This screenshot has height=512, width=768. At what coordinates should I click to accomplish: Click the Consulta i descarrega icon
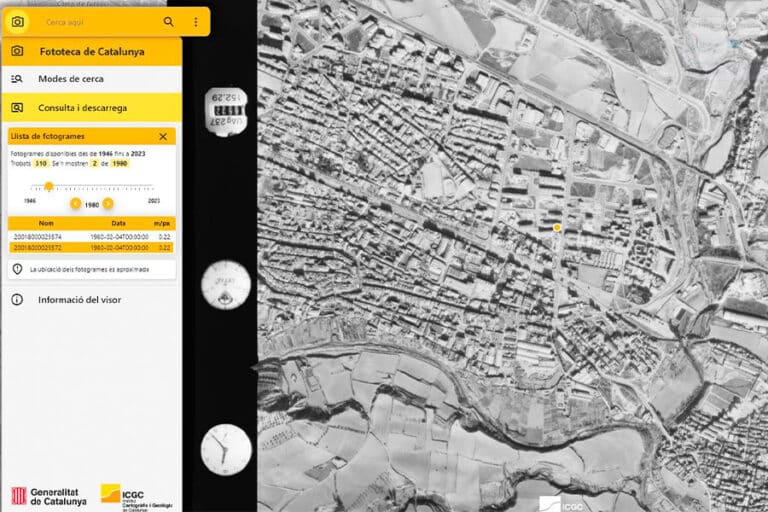(x=17, y=107)
